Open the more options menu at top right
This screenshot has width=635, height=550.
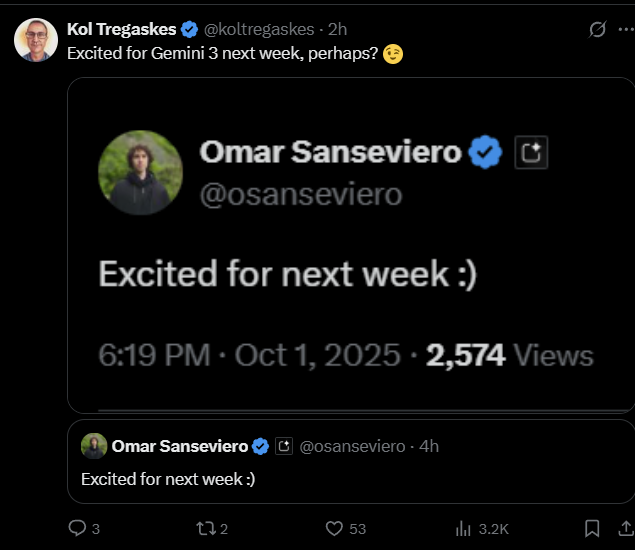point(627,30)
